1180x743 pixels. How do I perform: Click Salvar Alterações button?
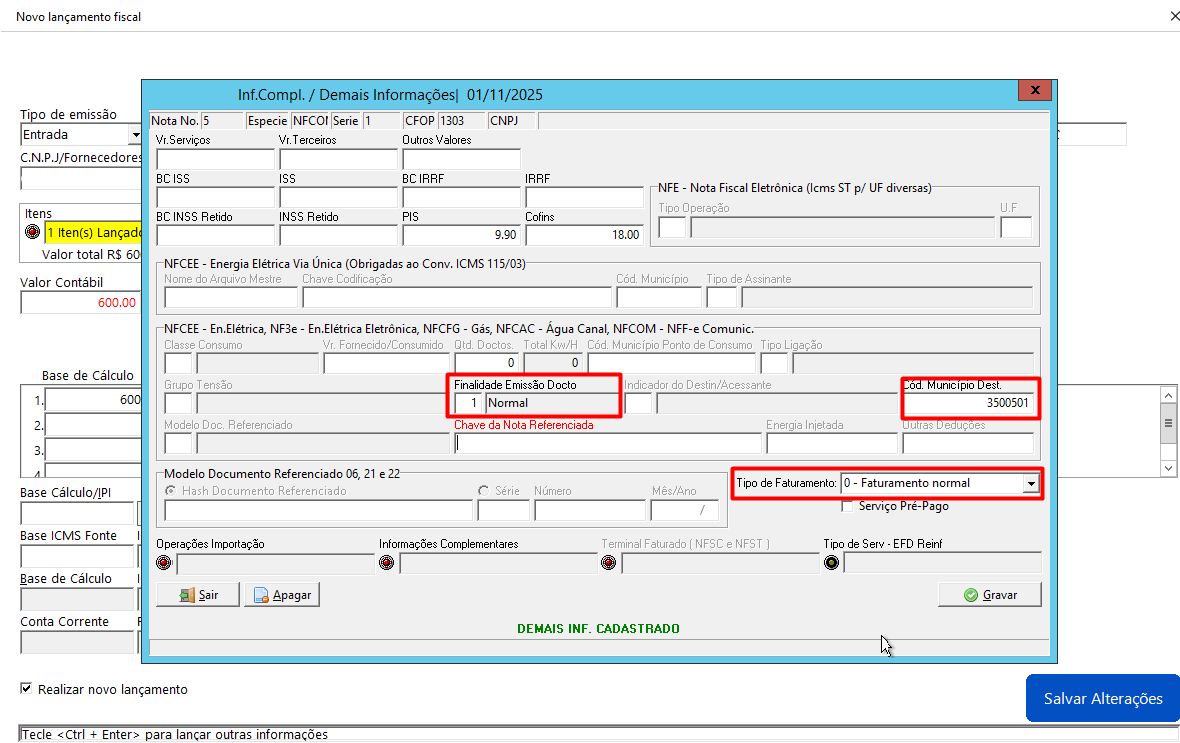pyautogui.click(x=1102, y=698)
